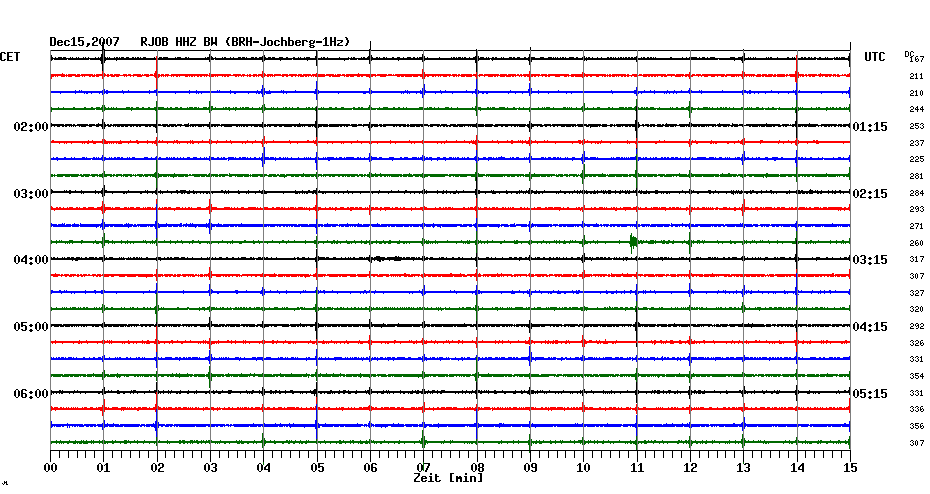The image size is (930, 494).
Task: Click the DC value '327'
Action: click(x=917, y=293)
